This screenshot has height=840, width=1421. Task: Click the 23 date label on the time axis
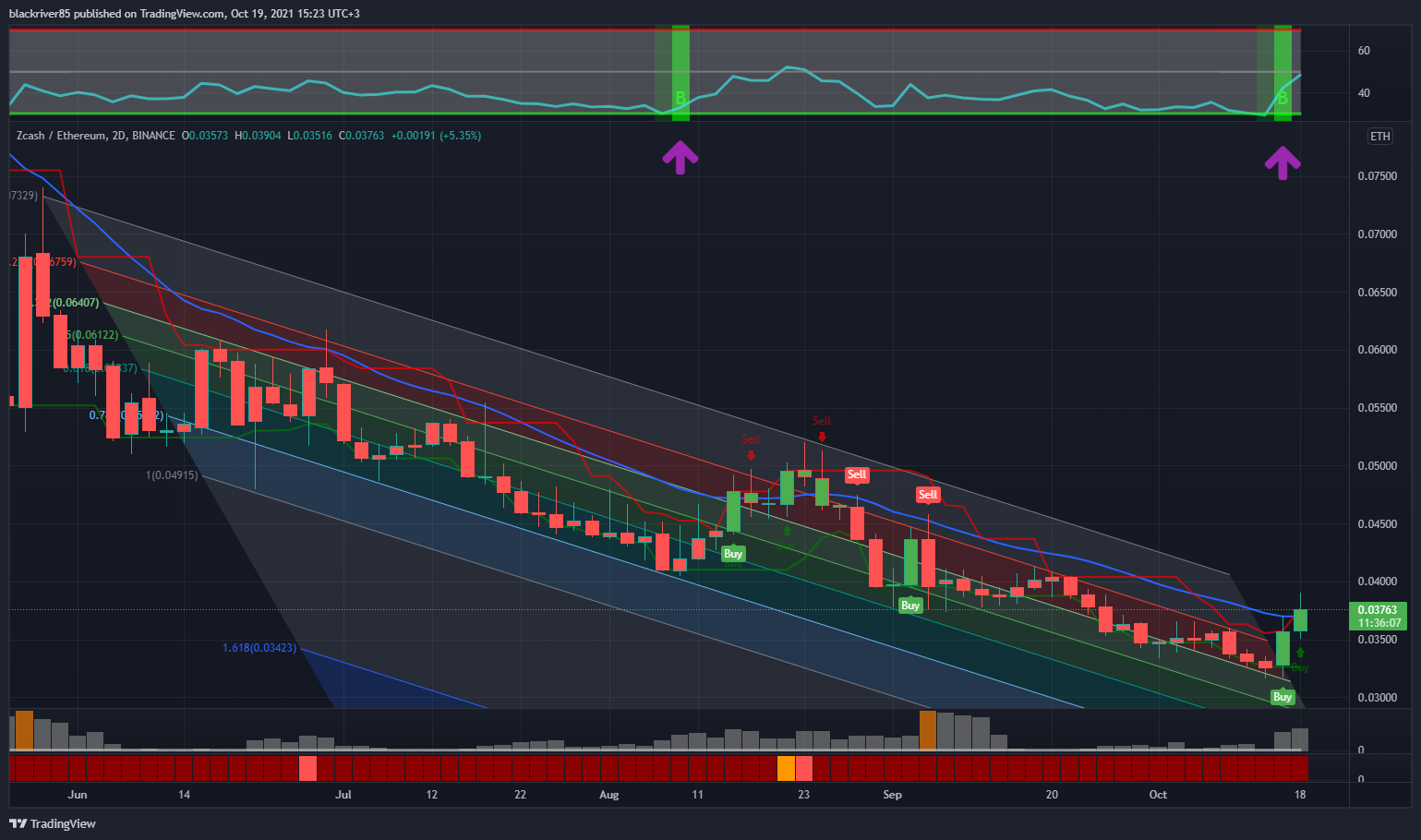(x=804, y=795)
